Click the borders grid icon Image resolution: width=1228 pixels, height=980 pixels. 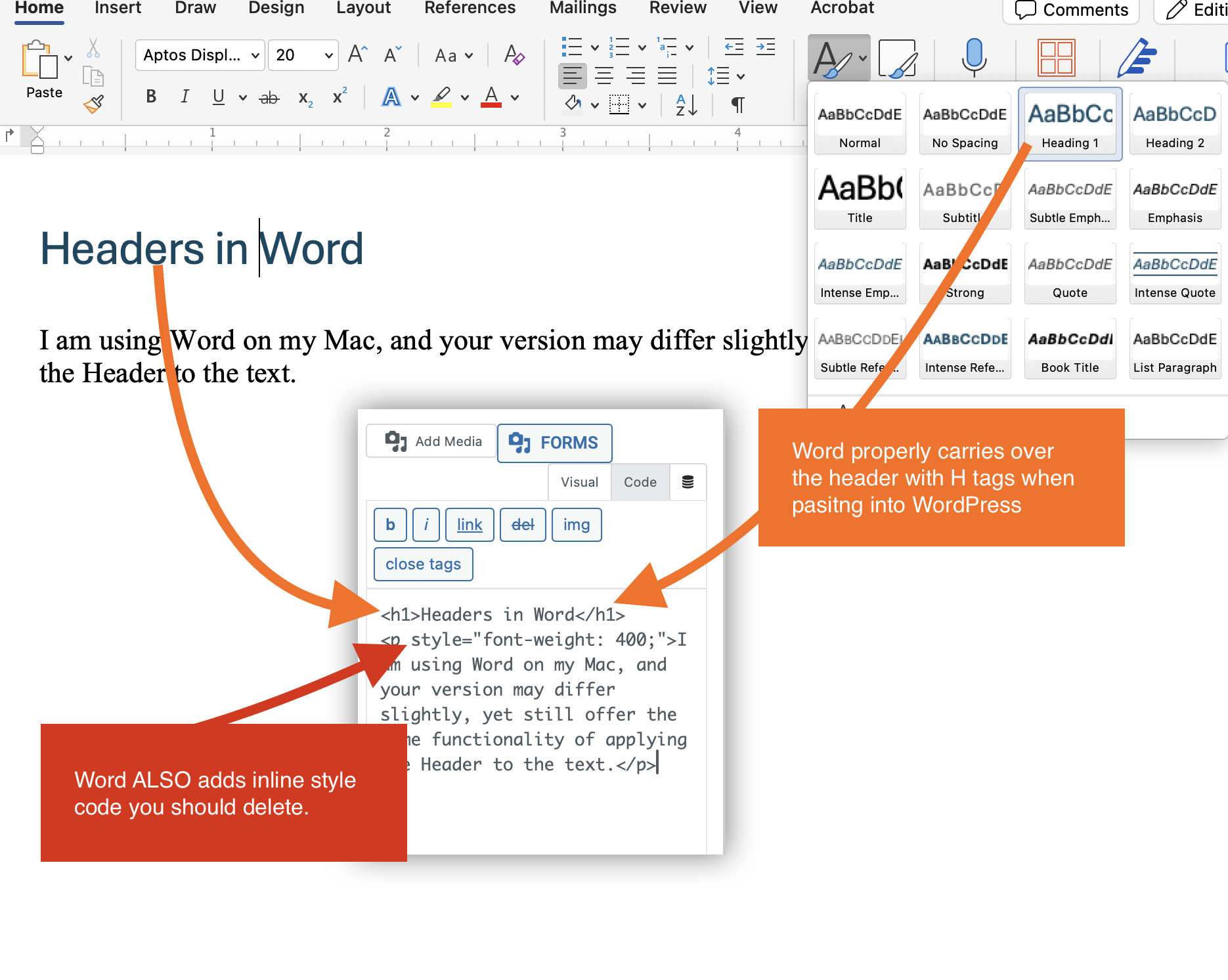pyautogui.click(x=619, y=104)
